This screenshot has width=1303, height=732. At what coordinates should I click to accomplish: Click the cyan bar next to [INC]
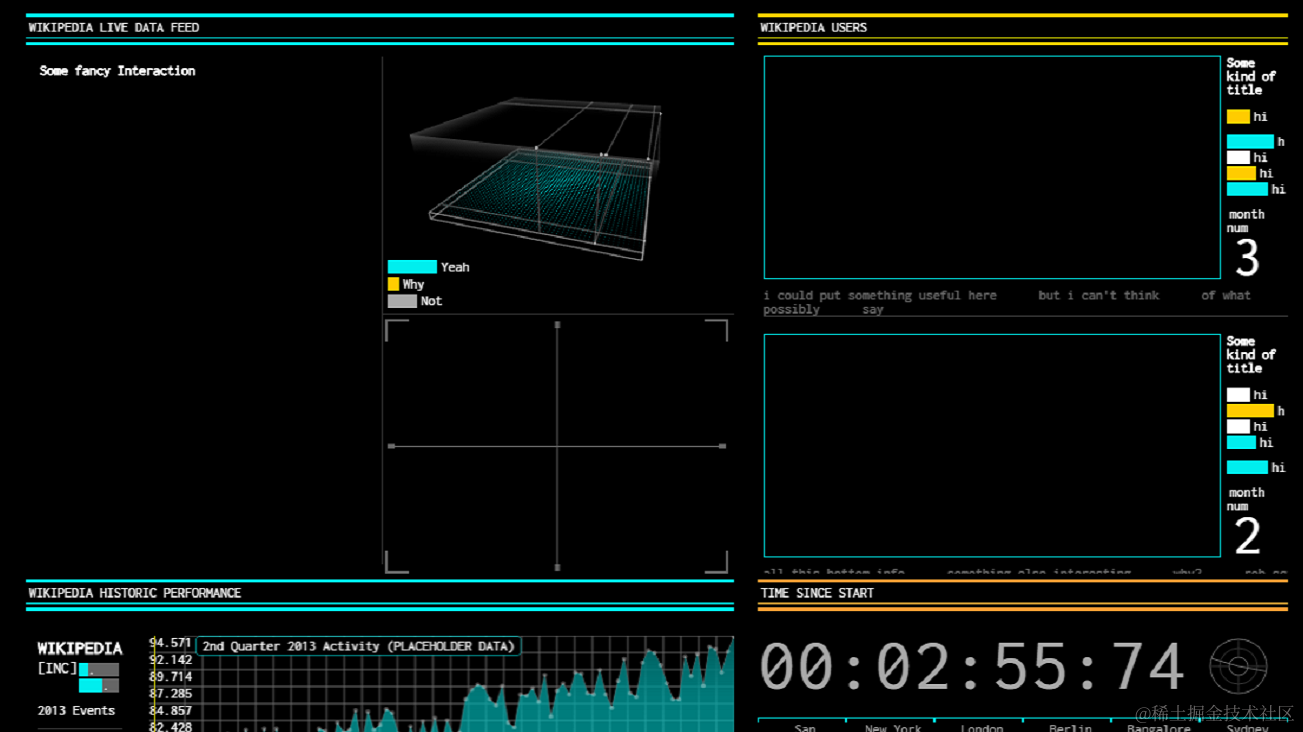pos(84,670)
